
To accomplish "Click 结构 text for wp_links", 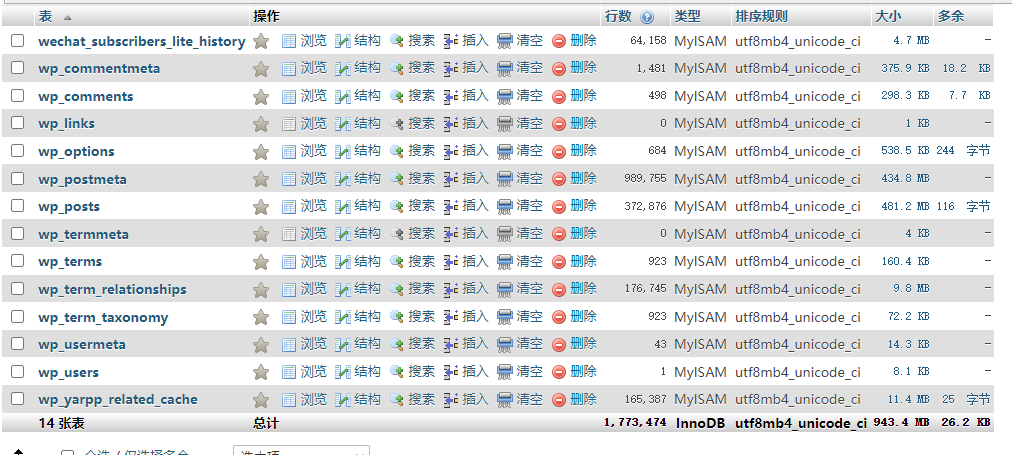I will [367, 123].
